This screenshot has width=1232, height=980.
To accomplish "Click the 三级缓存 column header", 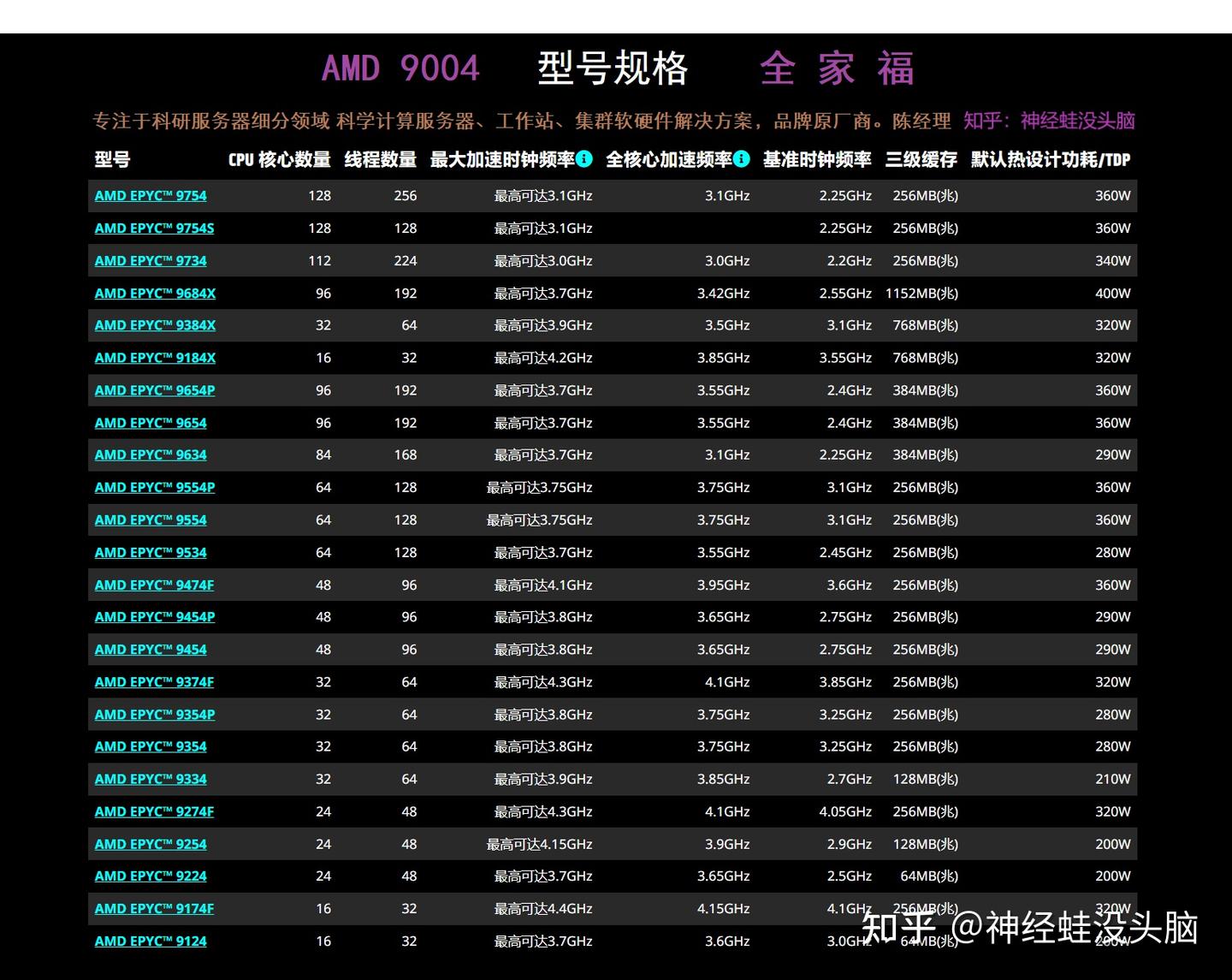I will click(x=921, y=160).
